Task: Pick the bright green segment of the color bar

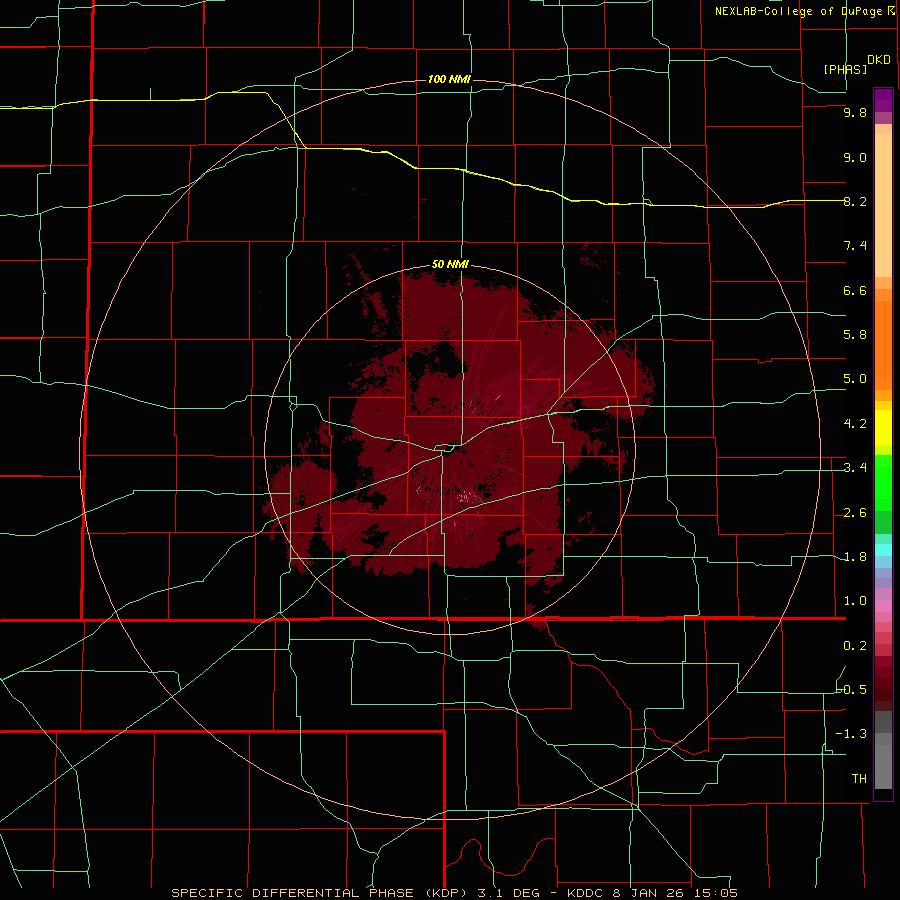Action: coord(883,482)
